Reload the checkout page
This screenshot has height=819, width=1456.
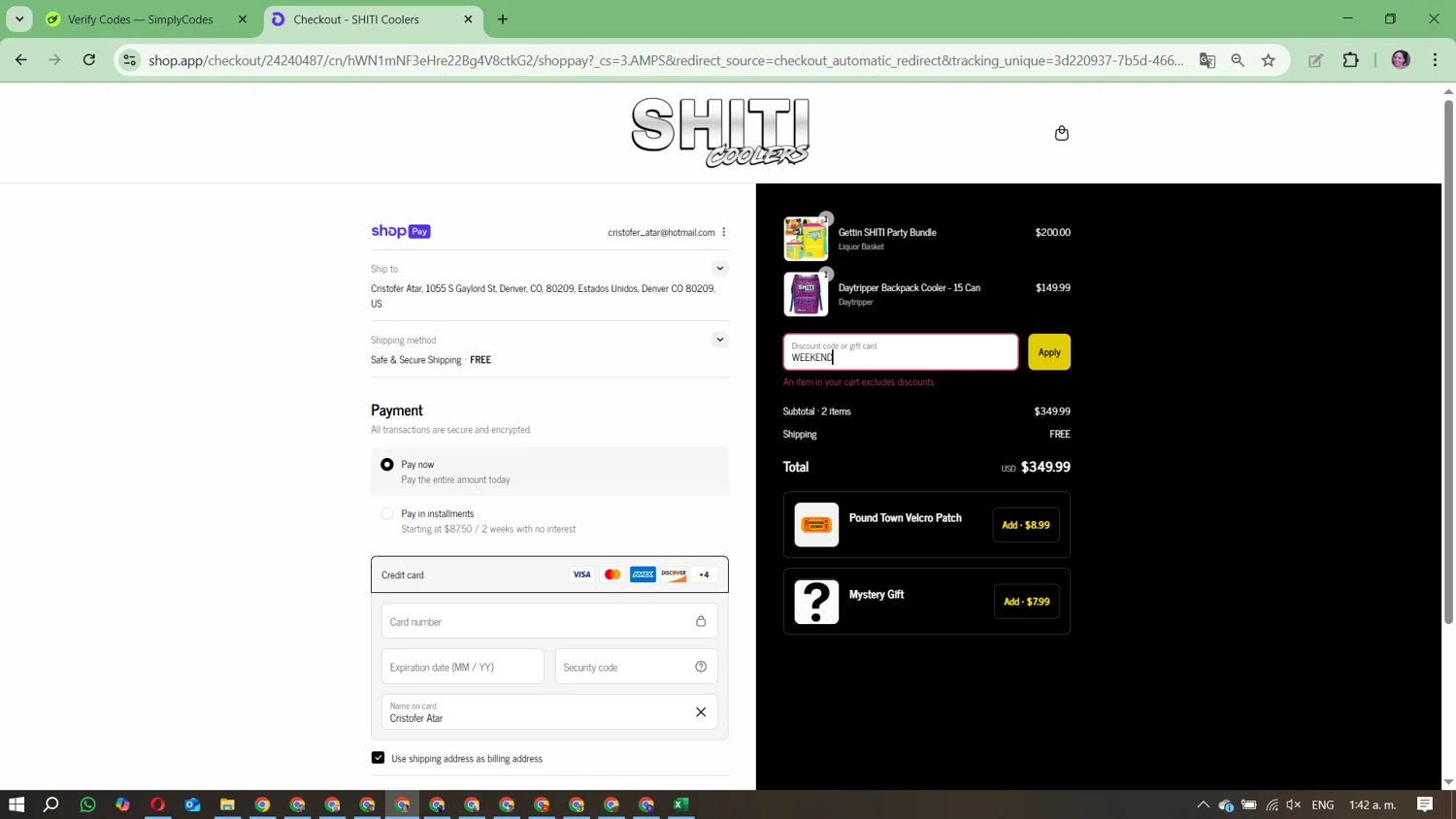tap(89, 60)
